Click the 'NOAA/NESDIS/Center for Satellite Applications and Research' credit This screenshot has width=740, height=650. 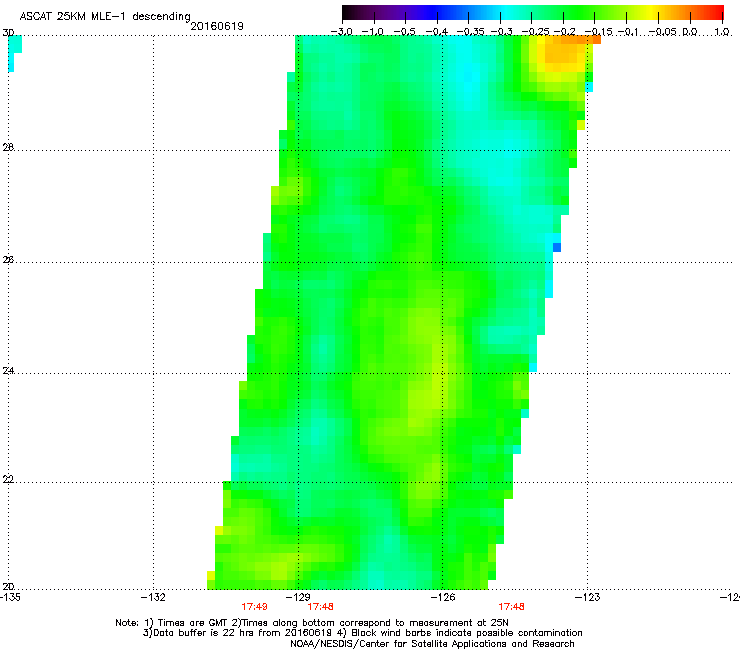pos(432,643)
